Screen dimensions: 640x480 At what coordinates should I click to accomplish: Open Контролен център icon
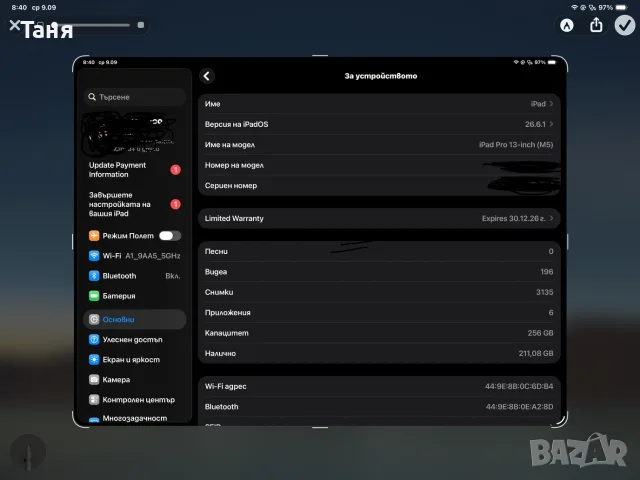pyautogui.click(x=94, y=399)
